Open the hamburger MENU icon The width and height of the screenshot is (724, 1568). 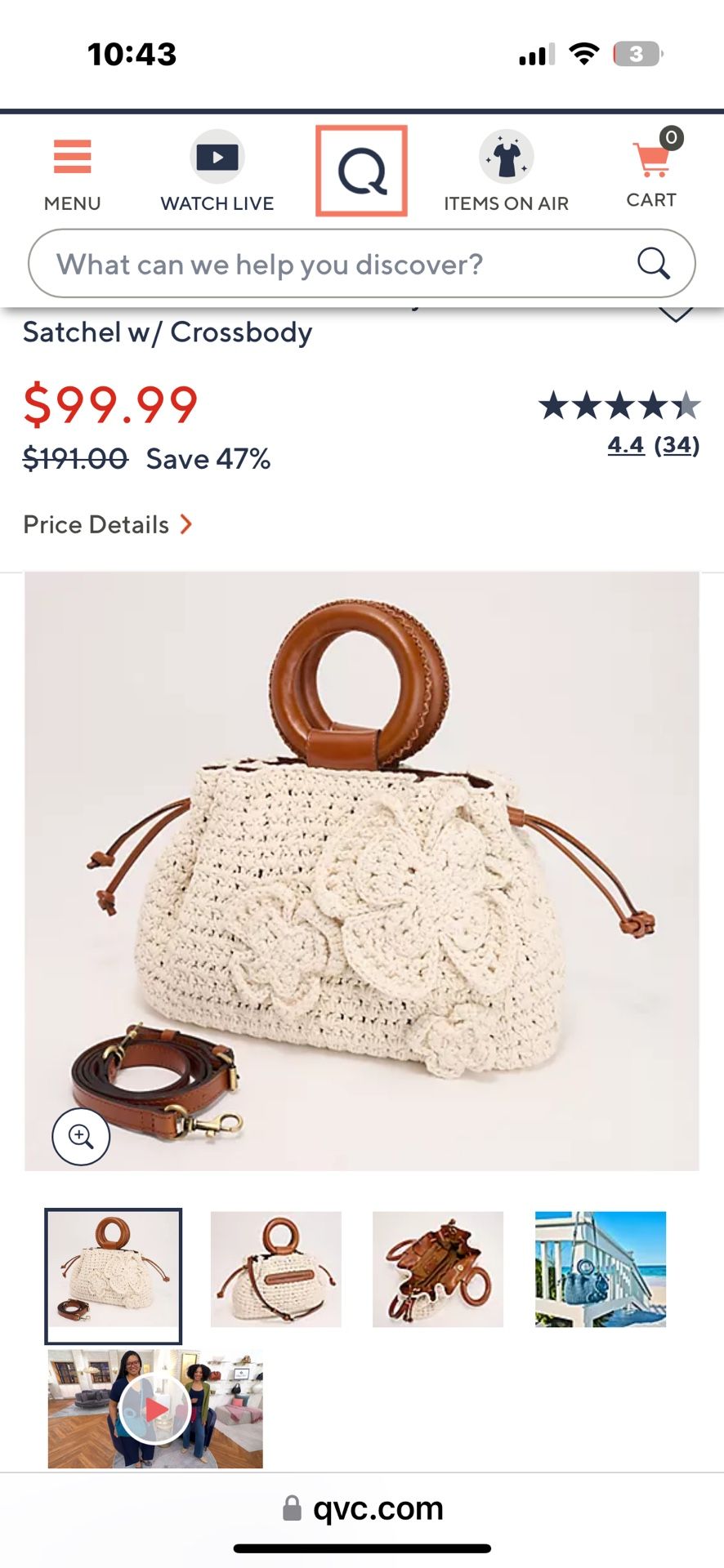point(72,158)
